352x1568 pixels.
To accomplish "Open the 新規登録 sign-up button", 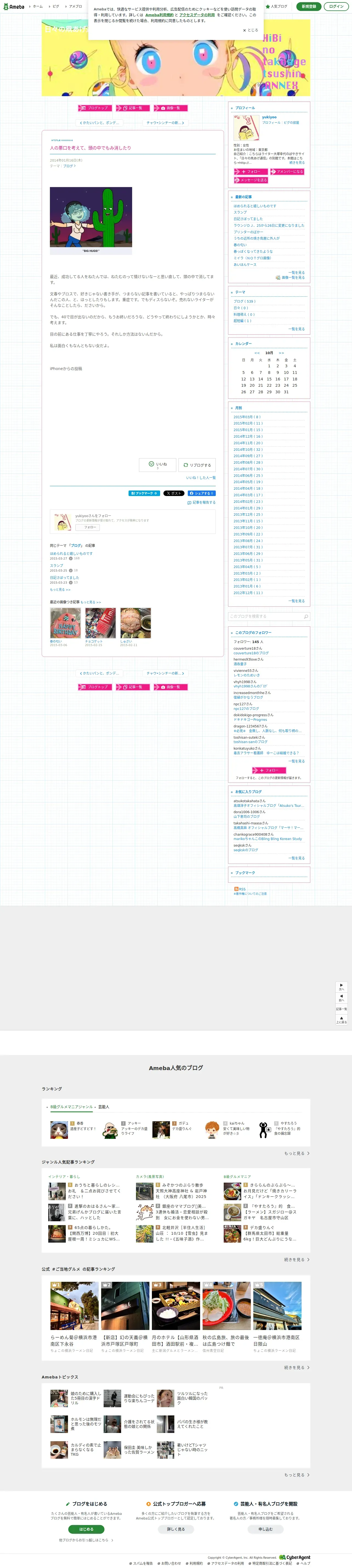I will (x=309, y=6).
